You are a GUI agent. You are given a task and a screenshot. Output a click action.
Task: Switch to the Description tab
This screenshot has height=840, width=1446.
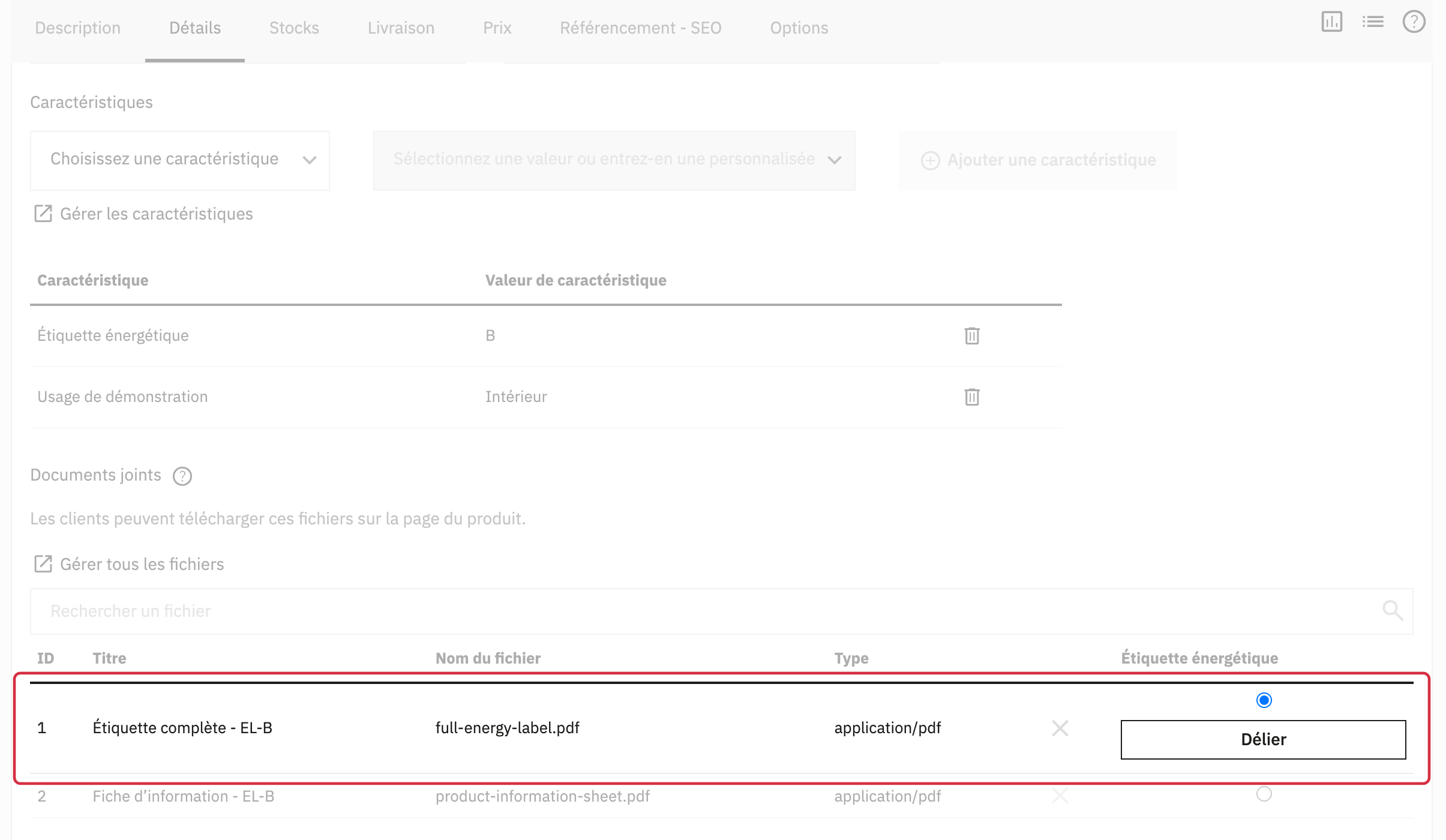pos(78,28)
